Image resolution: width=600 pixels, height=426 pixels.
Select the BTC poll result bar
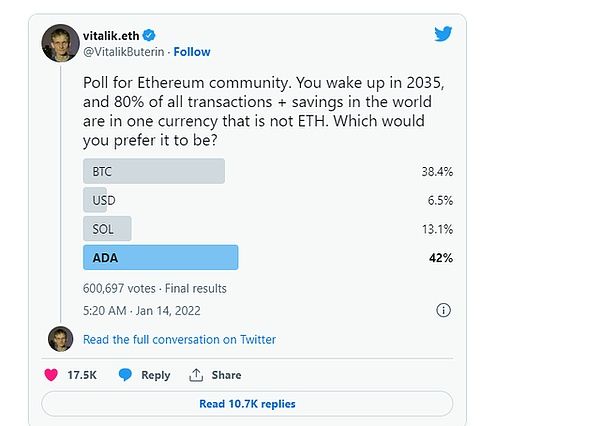coord(153,171)
